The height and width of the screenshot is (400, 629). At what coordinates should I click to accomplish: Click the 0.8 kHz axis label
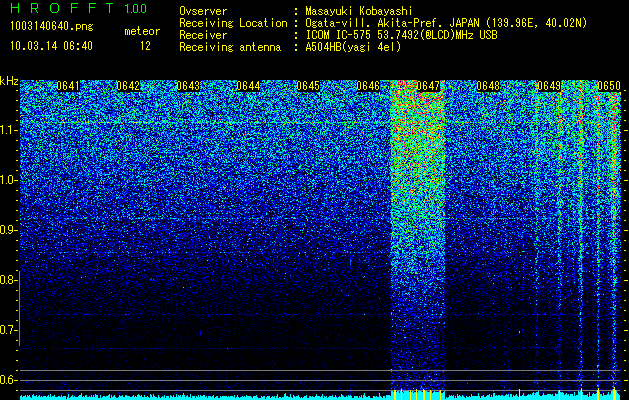[x=8, y=280]
